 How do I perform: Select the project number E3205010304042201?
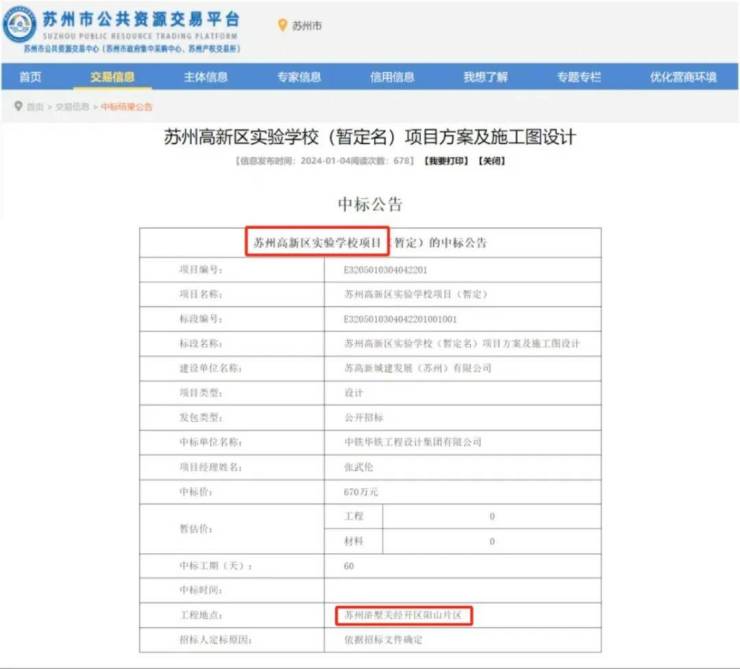[386, 270]
